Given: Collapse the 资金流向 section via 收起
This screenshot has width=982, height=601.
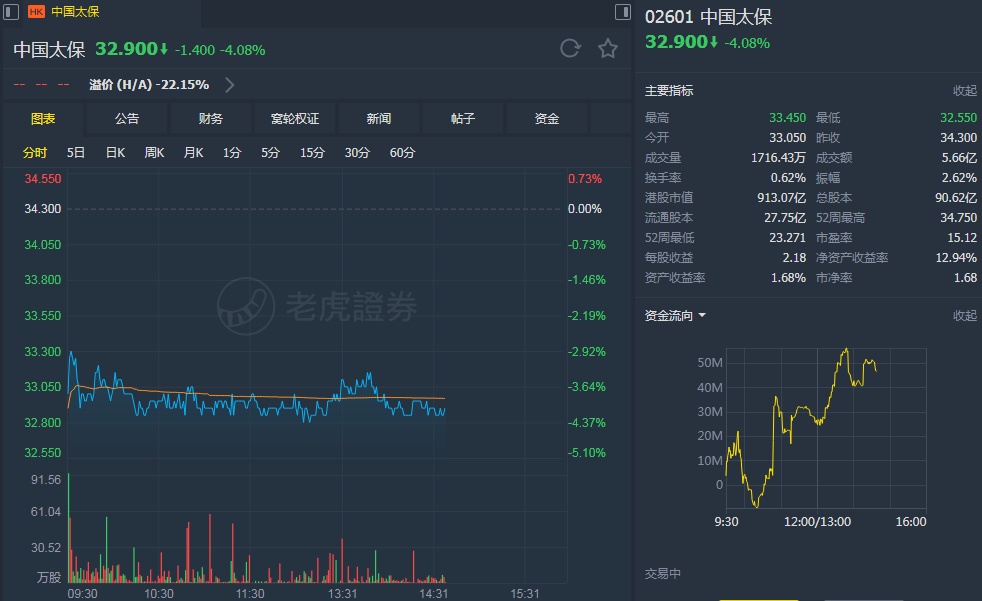Looking at the screenshot, I should pos(964,316).
